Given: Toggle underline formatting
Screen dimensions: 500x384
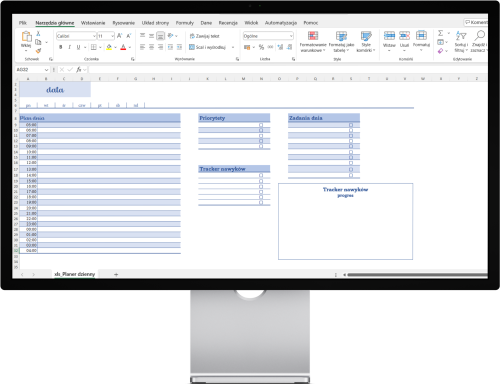Looking at the screenshot, I should pos(78,47).
